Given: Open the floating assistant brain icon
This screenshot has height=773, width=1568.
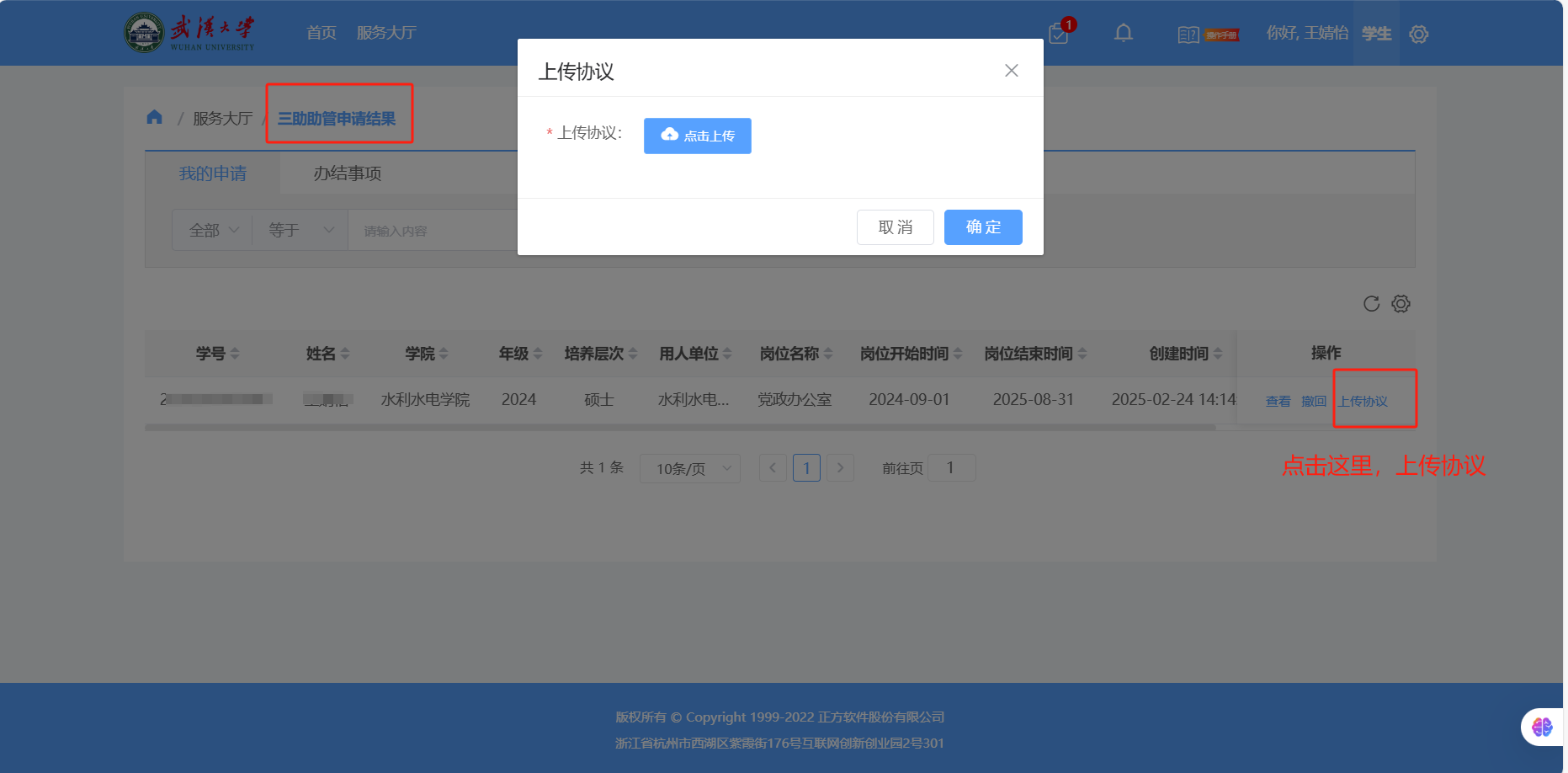Looking at the screenshot, I should pyautogui.click(x=1541, y=727).
